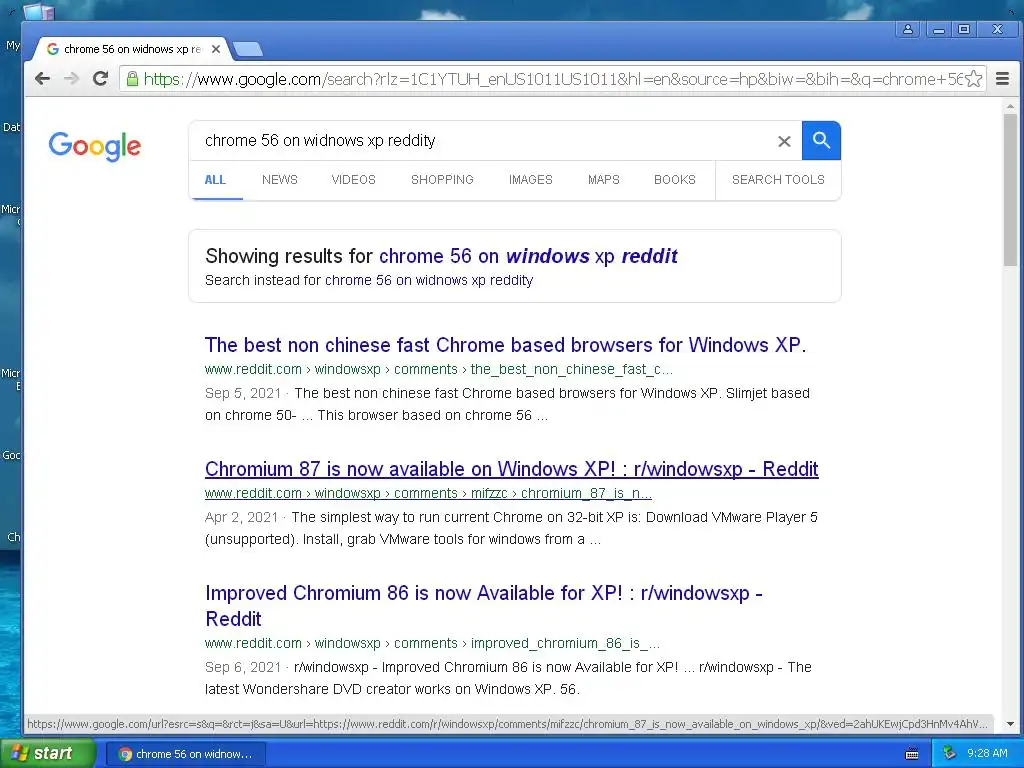Open a new tab next to the Google tab
1024x768 pixels.
(x=248, y=49)
